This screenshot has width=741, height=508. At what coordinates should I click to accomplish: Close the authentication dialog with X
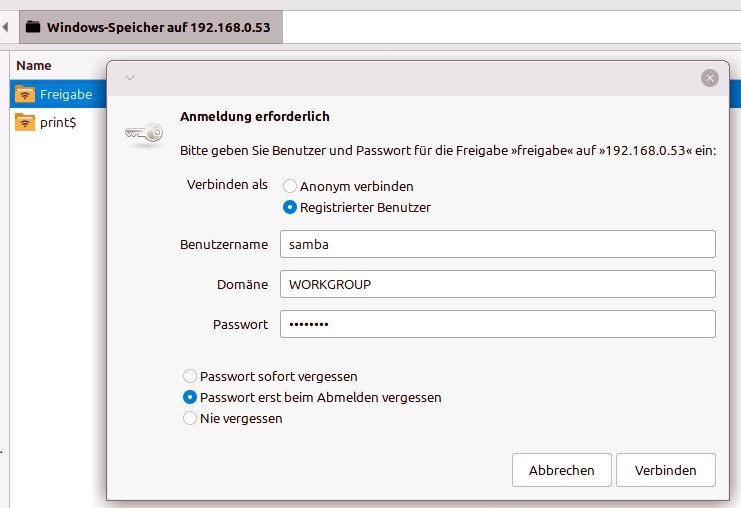710,77
